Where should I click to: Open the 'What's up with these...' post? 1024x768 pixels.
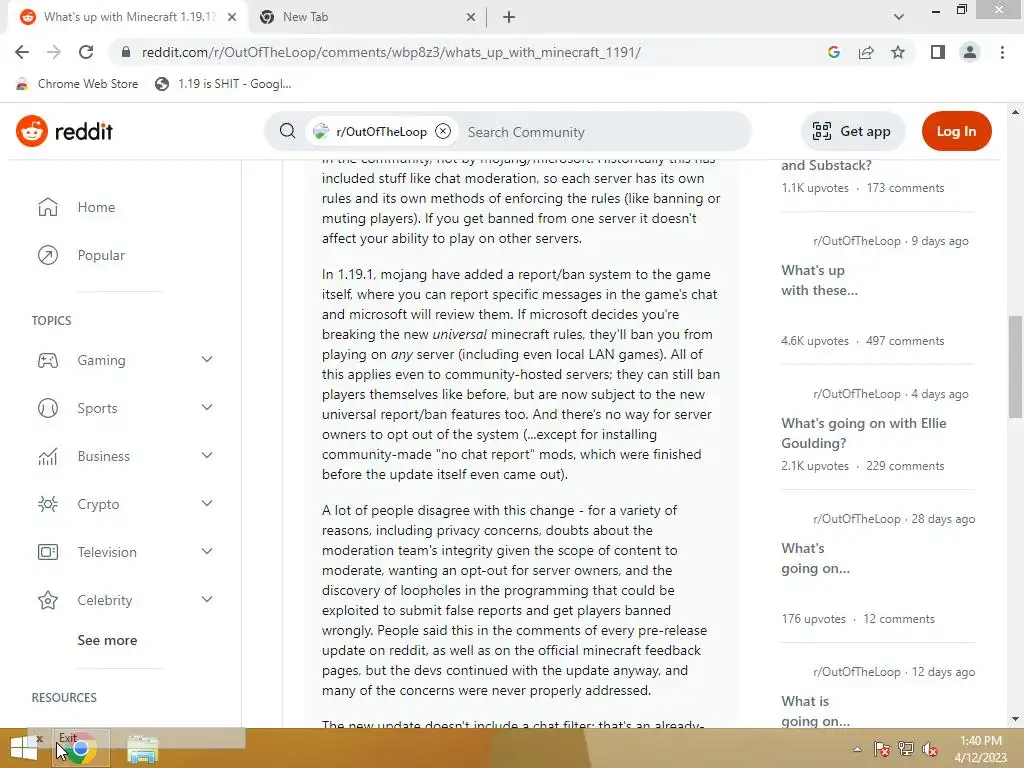(x=820, y=280)
